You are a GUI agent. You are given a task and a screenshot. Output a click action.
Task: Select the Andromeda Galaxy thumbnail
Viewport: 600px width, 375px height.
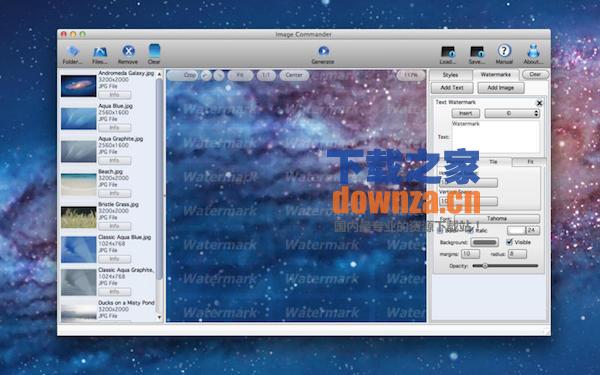(x=78, y=86)
